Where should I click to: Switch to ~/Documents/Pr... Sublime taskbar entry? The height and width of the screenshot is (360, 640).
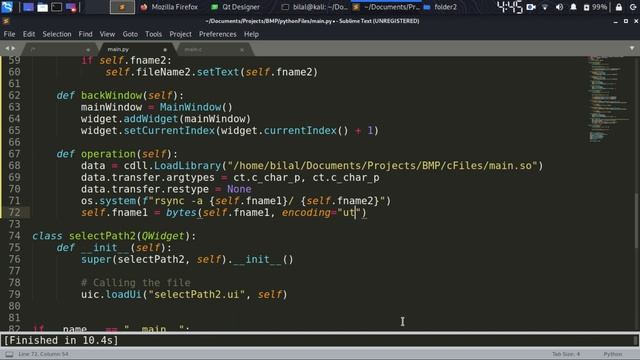click(x=386, y=7)
